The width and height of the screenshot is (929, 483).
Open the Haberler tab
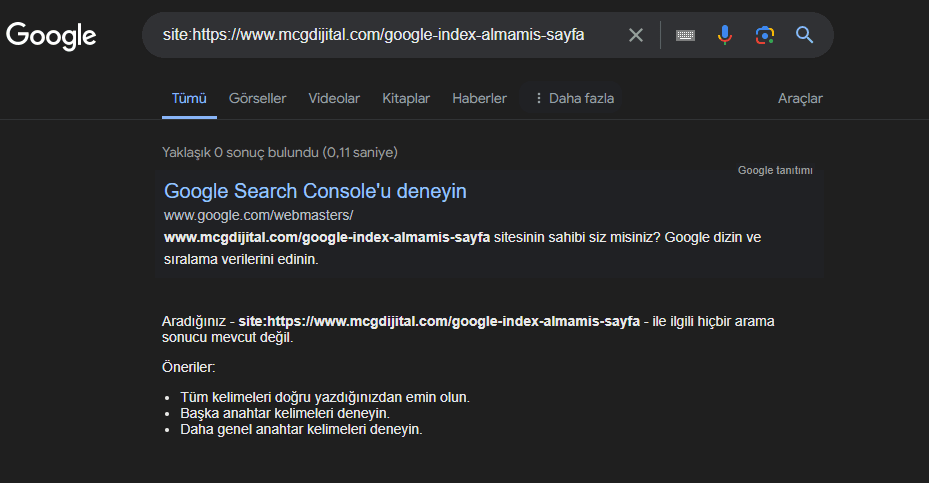pos(479,98)
